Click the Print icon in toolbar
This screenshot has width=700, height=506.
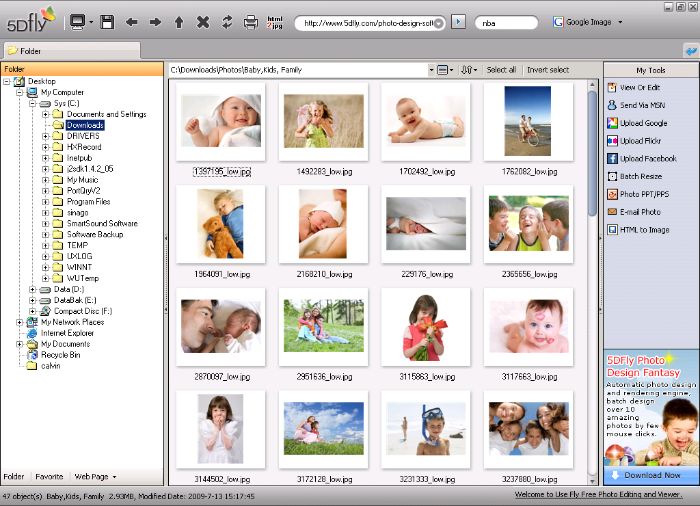pos(250,21)
